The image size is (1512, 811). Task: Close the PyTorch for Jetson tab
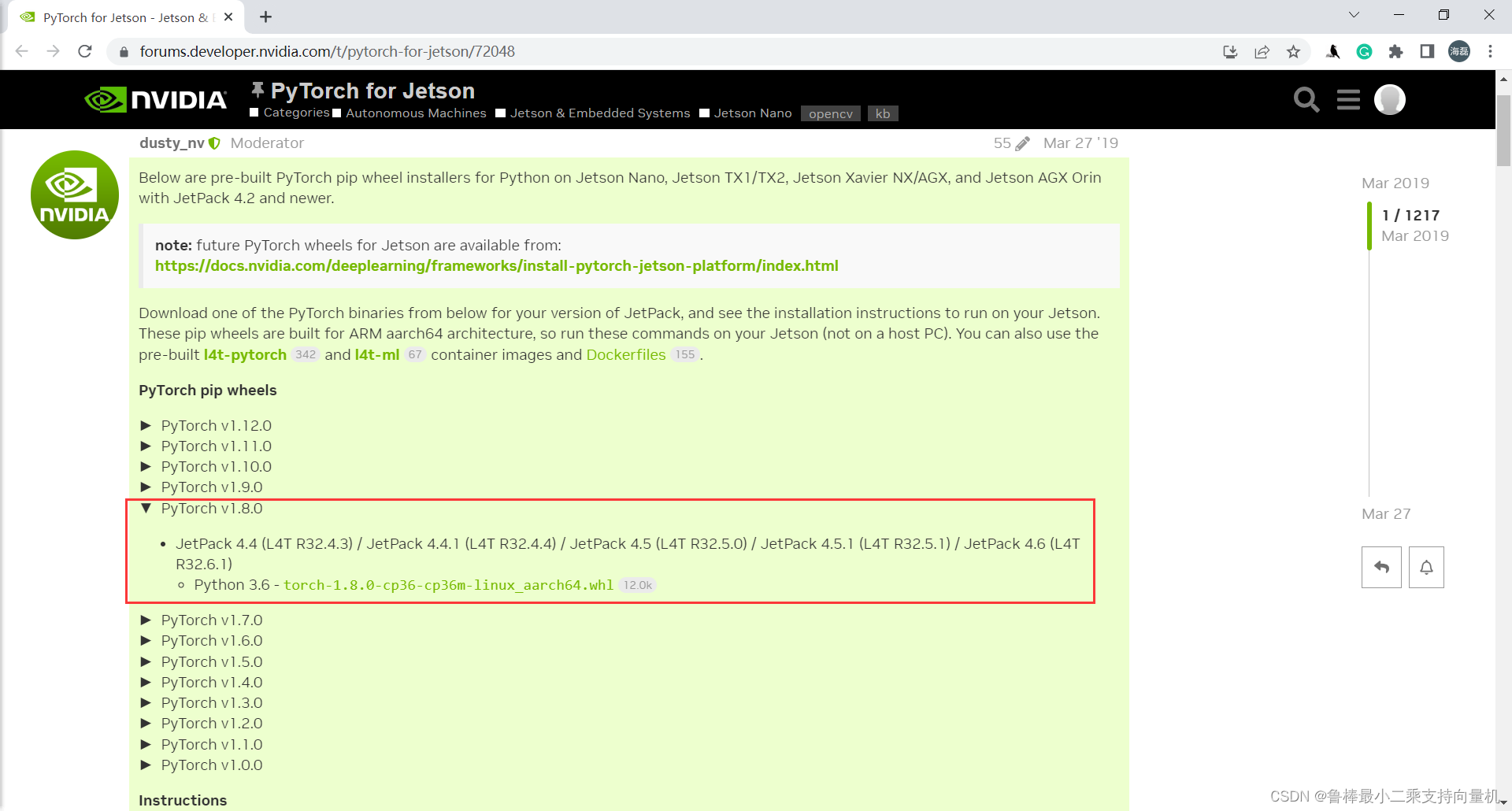[x=228, y=17]
